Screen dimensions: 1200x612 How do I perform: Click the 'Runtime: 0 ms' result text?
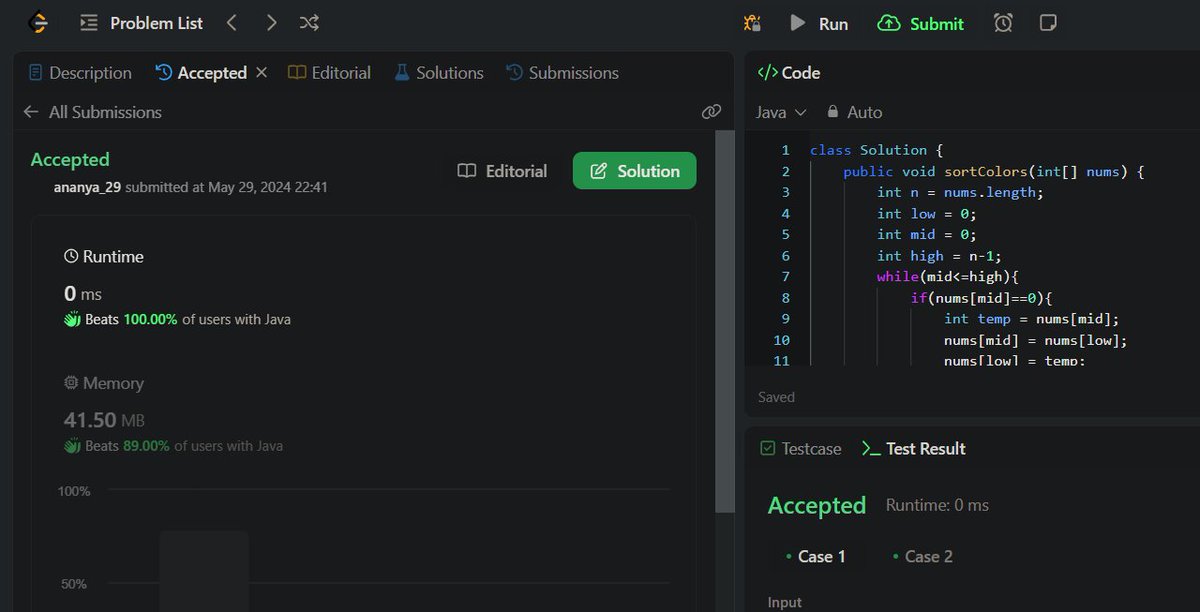tap(937, 506)
